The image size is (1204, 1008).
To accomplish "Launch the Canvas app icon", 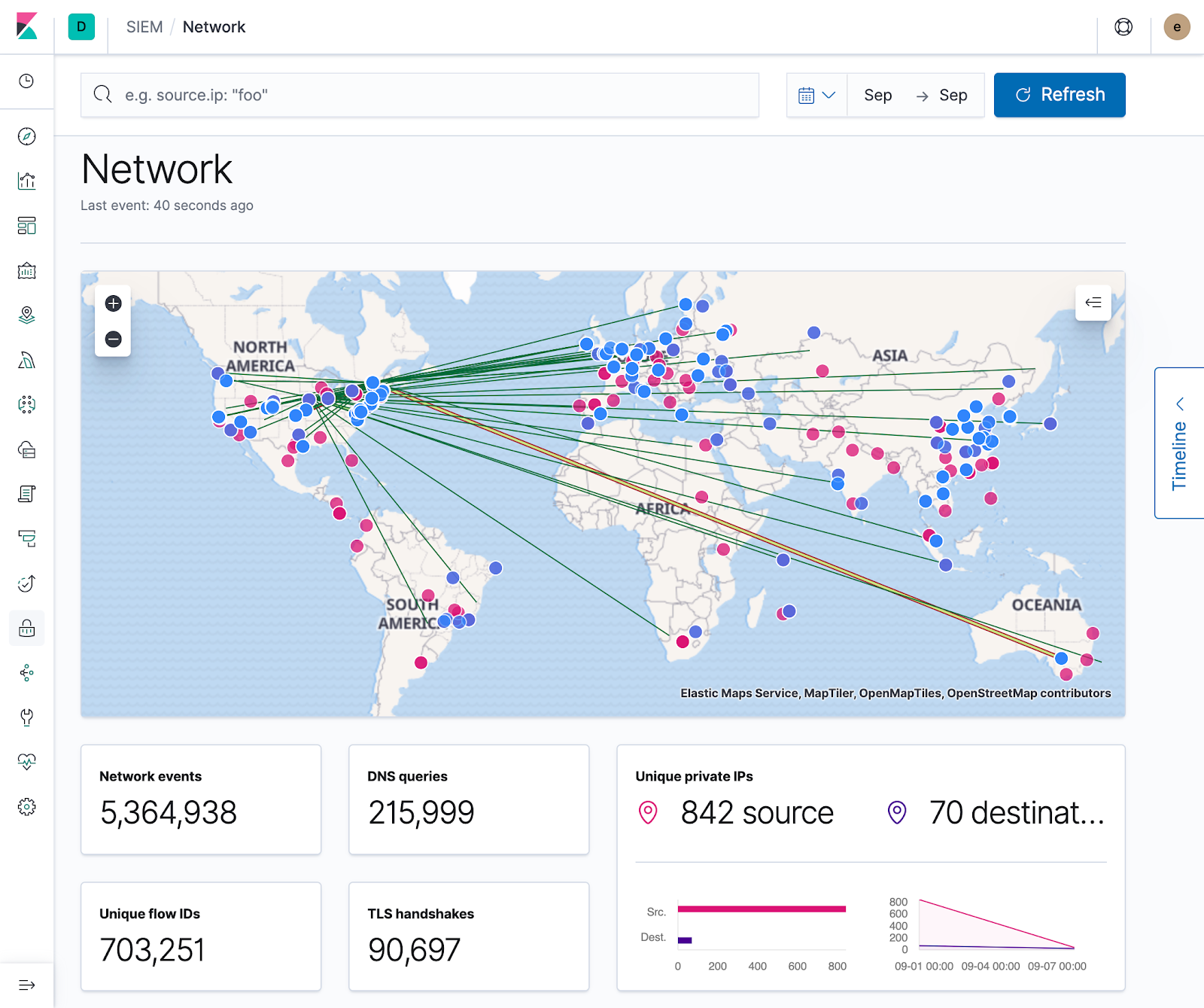I will (x=27, y=271).
